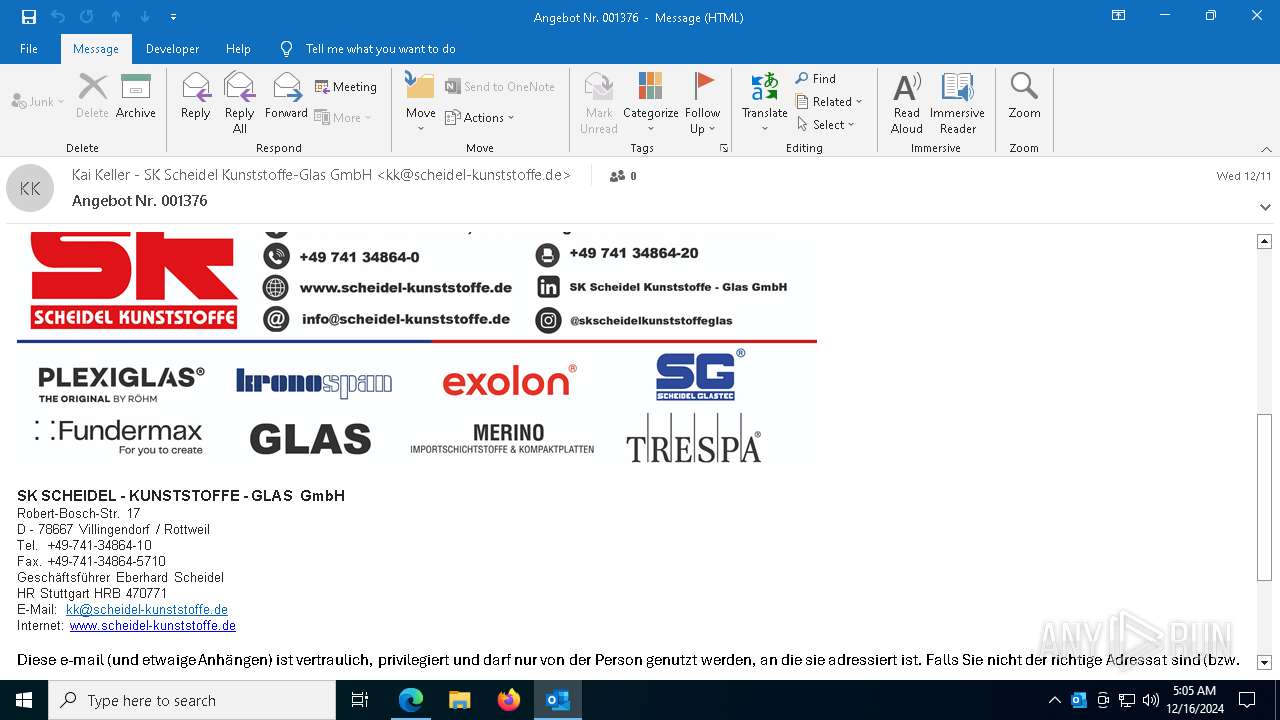The height and width of the screenshot is (720, 1280).
Task: Click the Zoom magnifier button
Action: (x=1024, y=96)
